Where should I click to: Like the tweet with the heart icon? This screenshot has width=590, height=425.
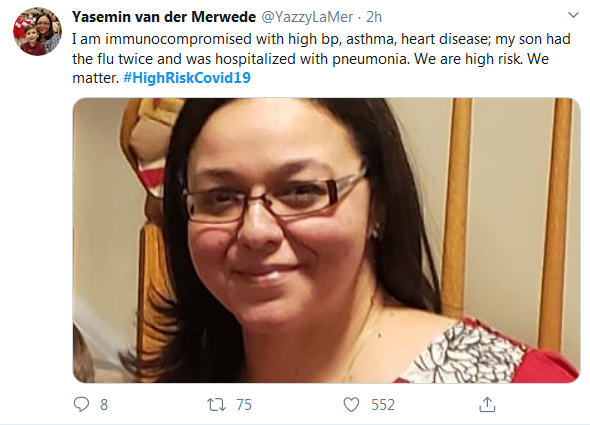tap(351, 405)
